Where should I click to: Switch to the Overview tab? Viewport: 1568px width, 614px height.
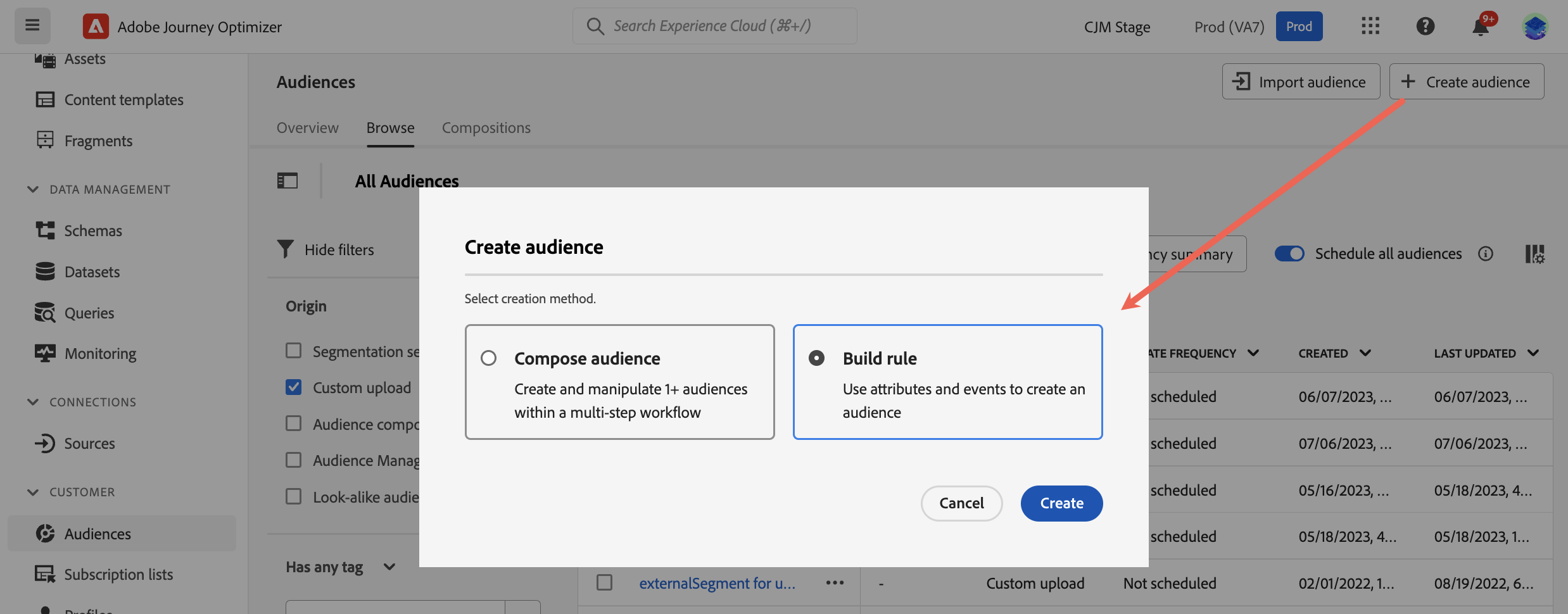307,128
